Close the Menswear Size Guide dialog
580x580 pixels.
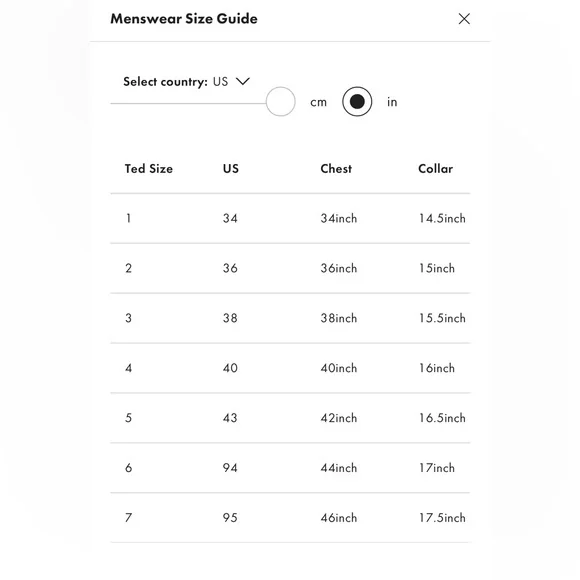pos(464,18)
